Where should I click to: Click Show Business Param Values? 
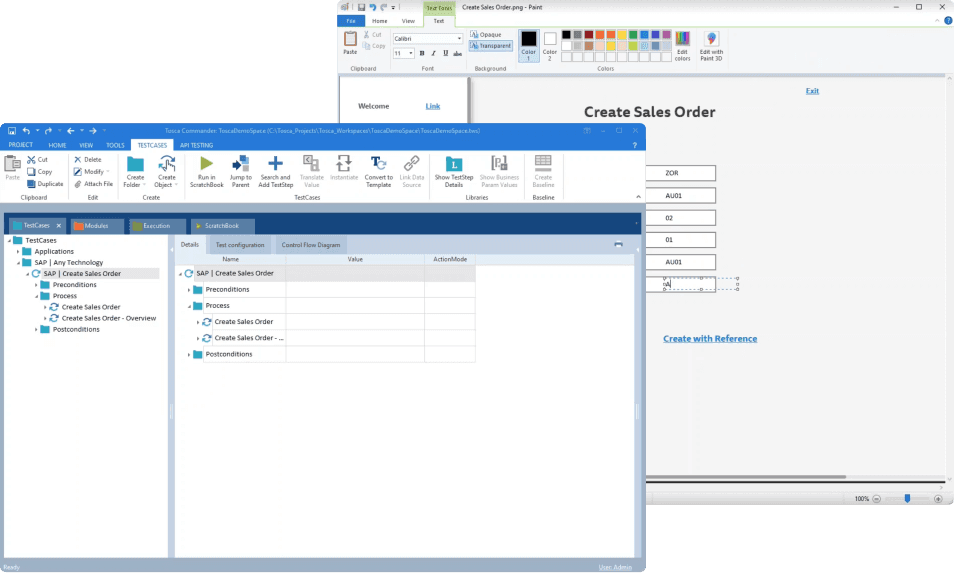(499, 171)
